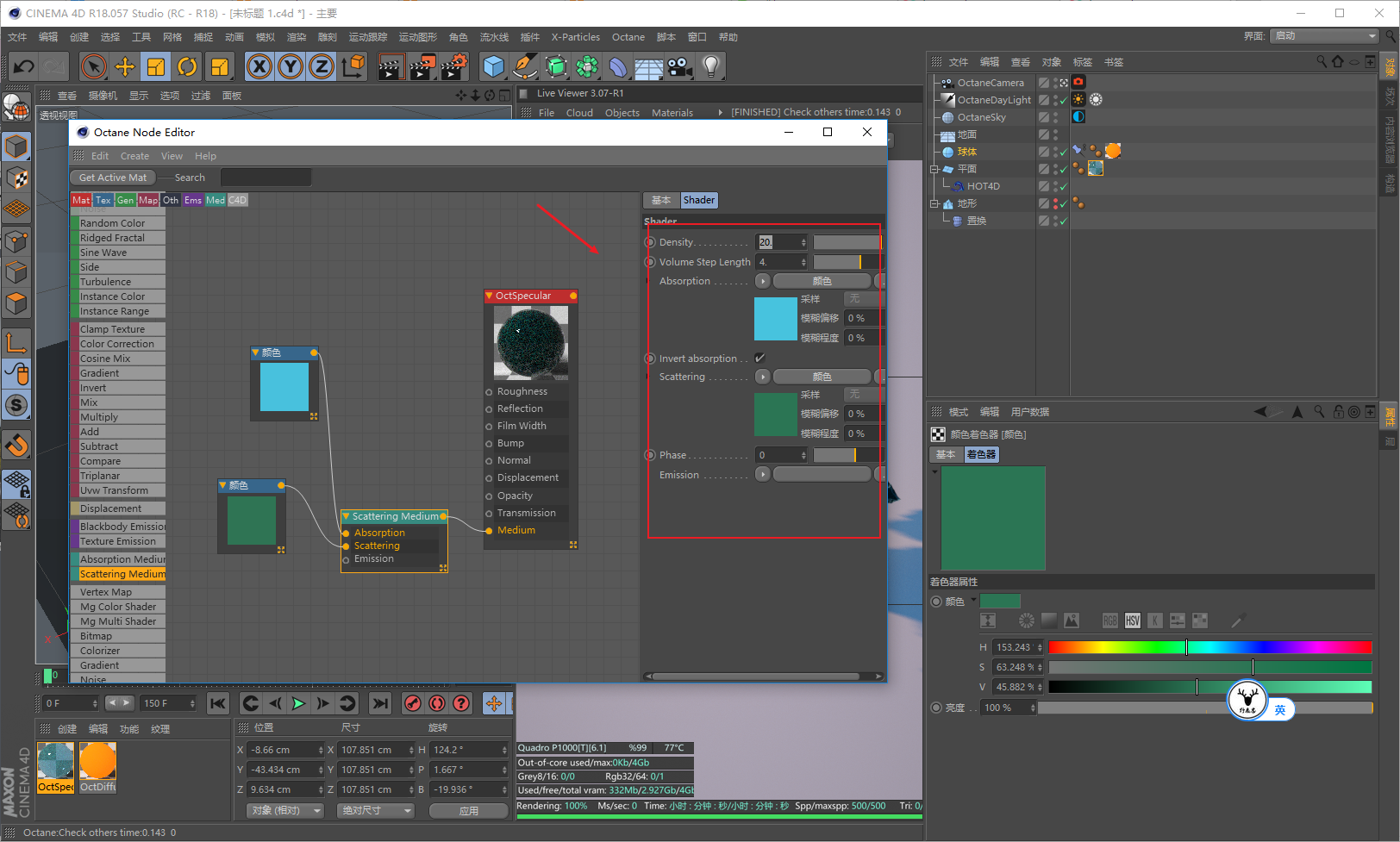Play the animation forward
Screen dimensions: 1400x842
(298, 703)
